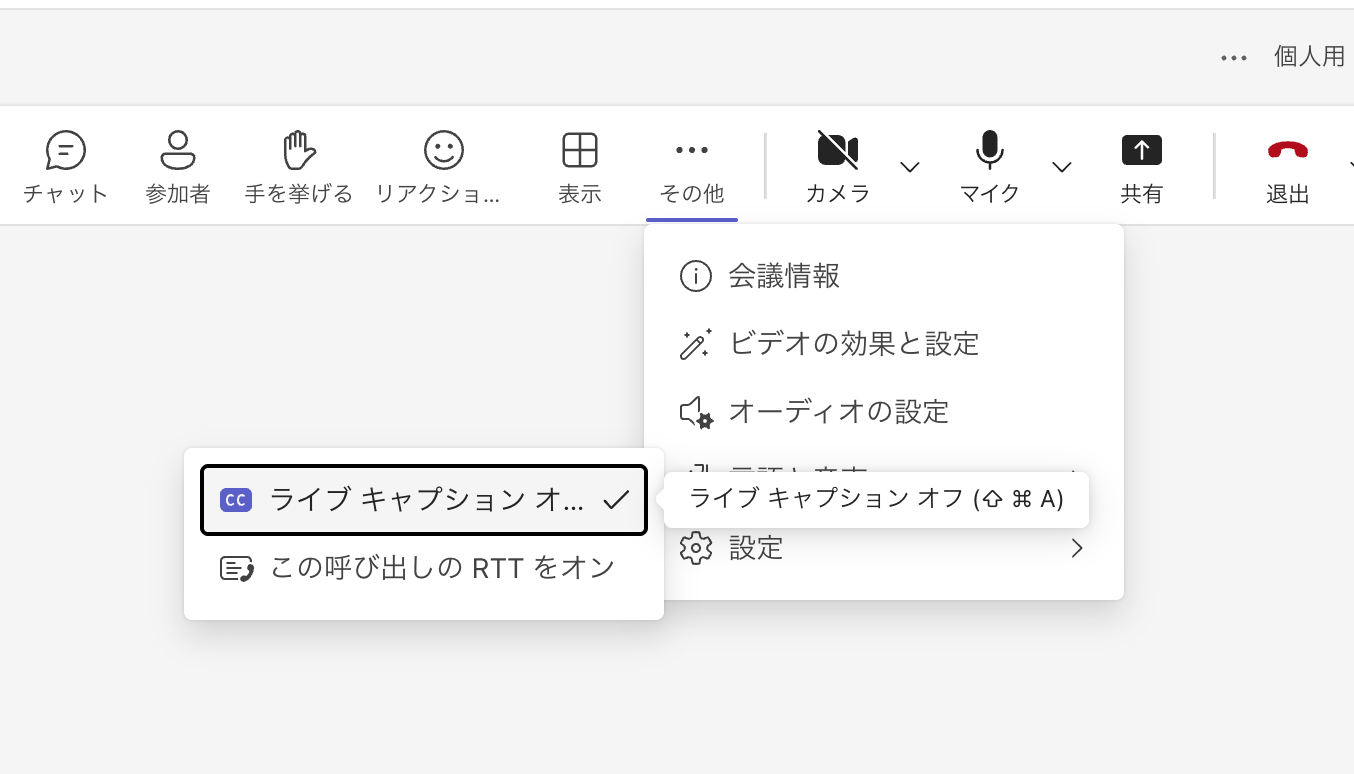1354x774 pixels.
Task: Expand camera options dropdown arrow
Action: coord(910,166)
